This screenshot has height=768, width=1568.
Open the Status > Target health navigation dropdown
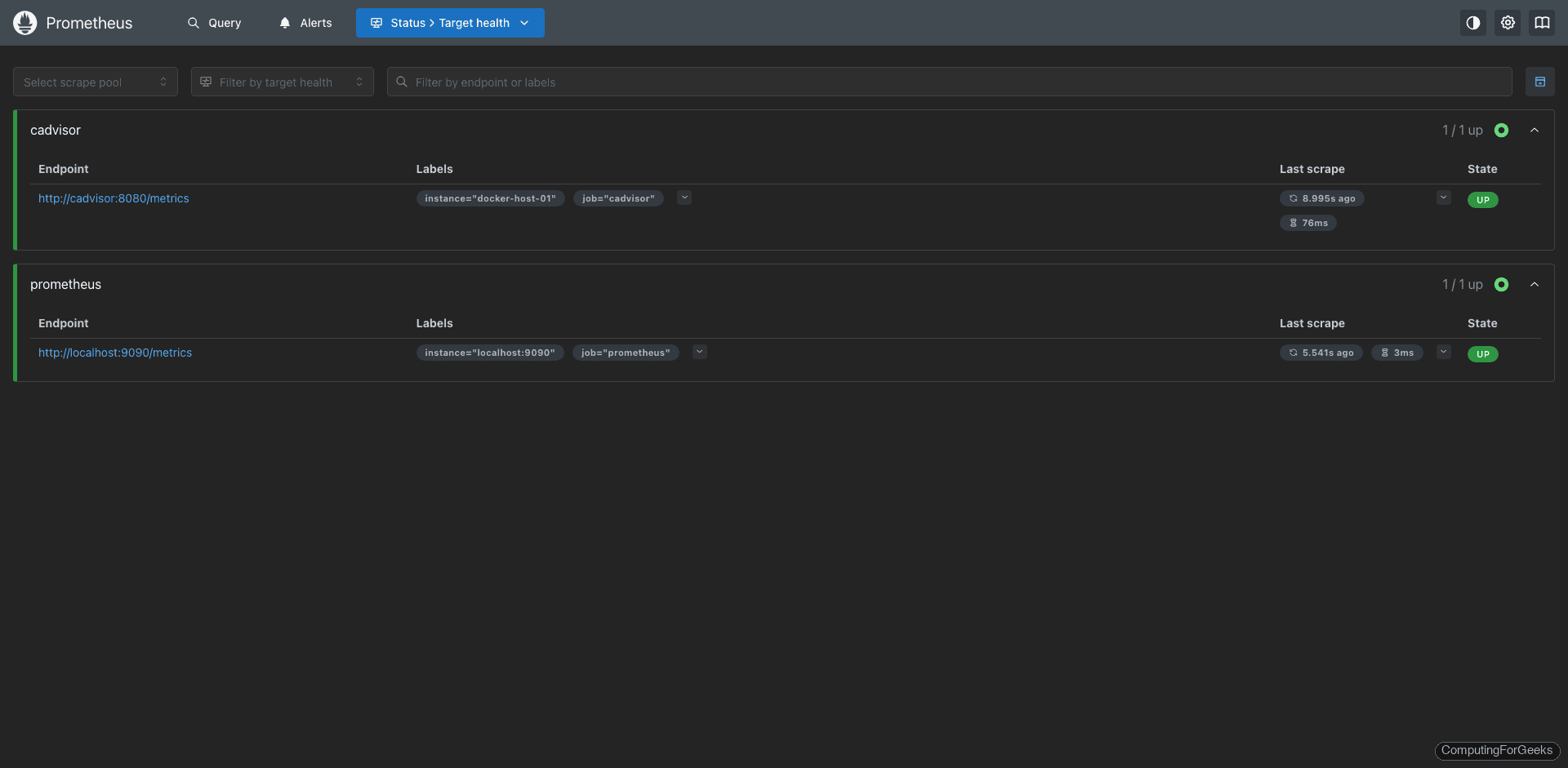click(450, 23)
